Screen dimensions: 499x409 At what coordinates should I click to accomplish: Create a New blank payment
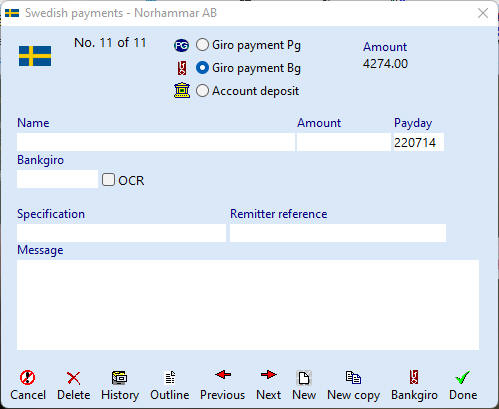tap(304, 378)
